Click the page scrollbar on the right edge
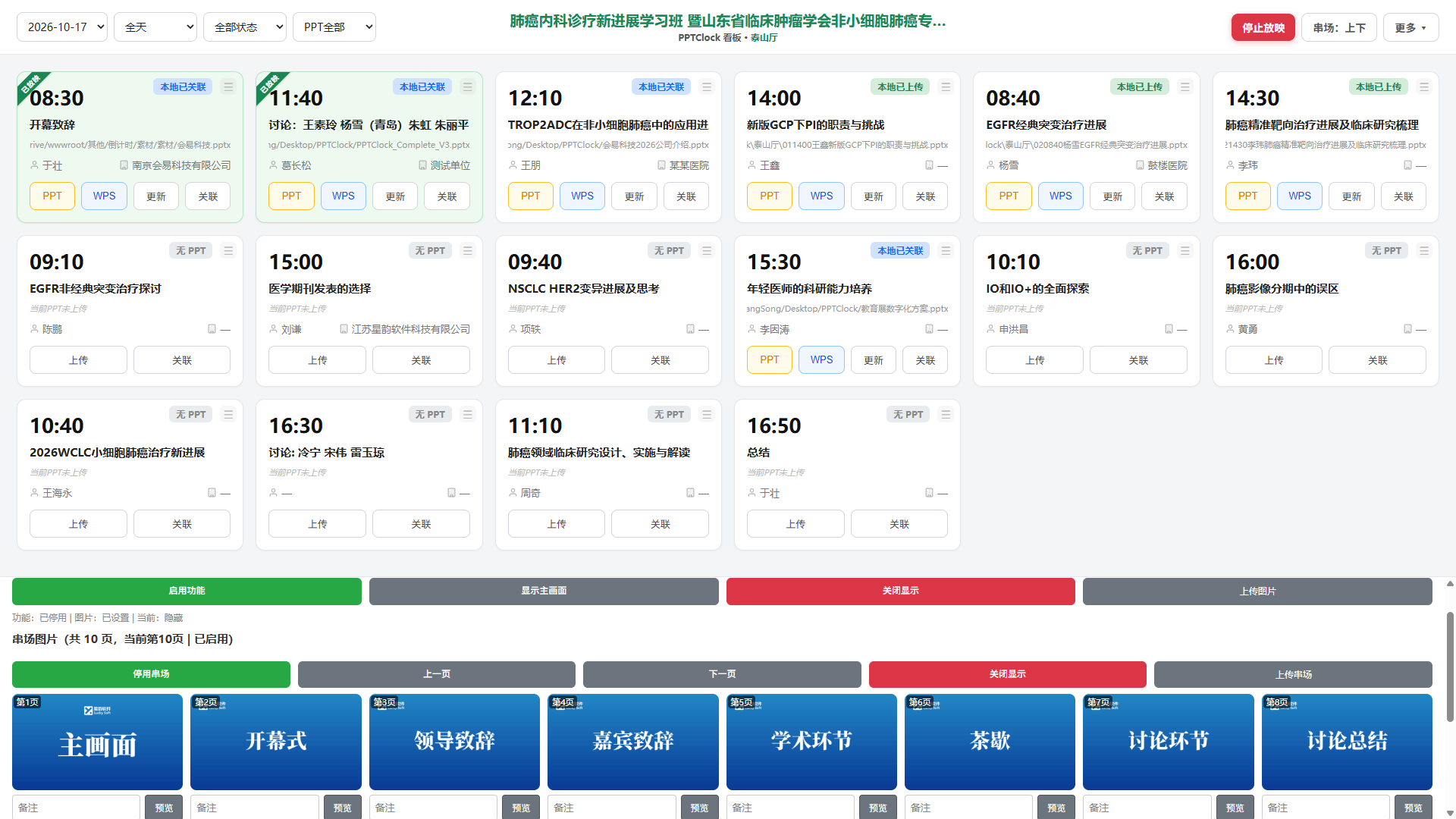The height and width of the screenshot is (819, 1456). tap(1450, 667)
